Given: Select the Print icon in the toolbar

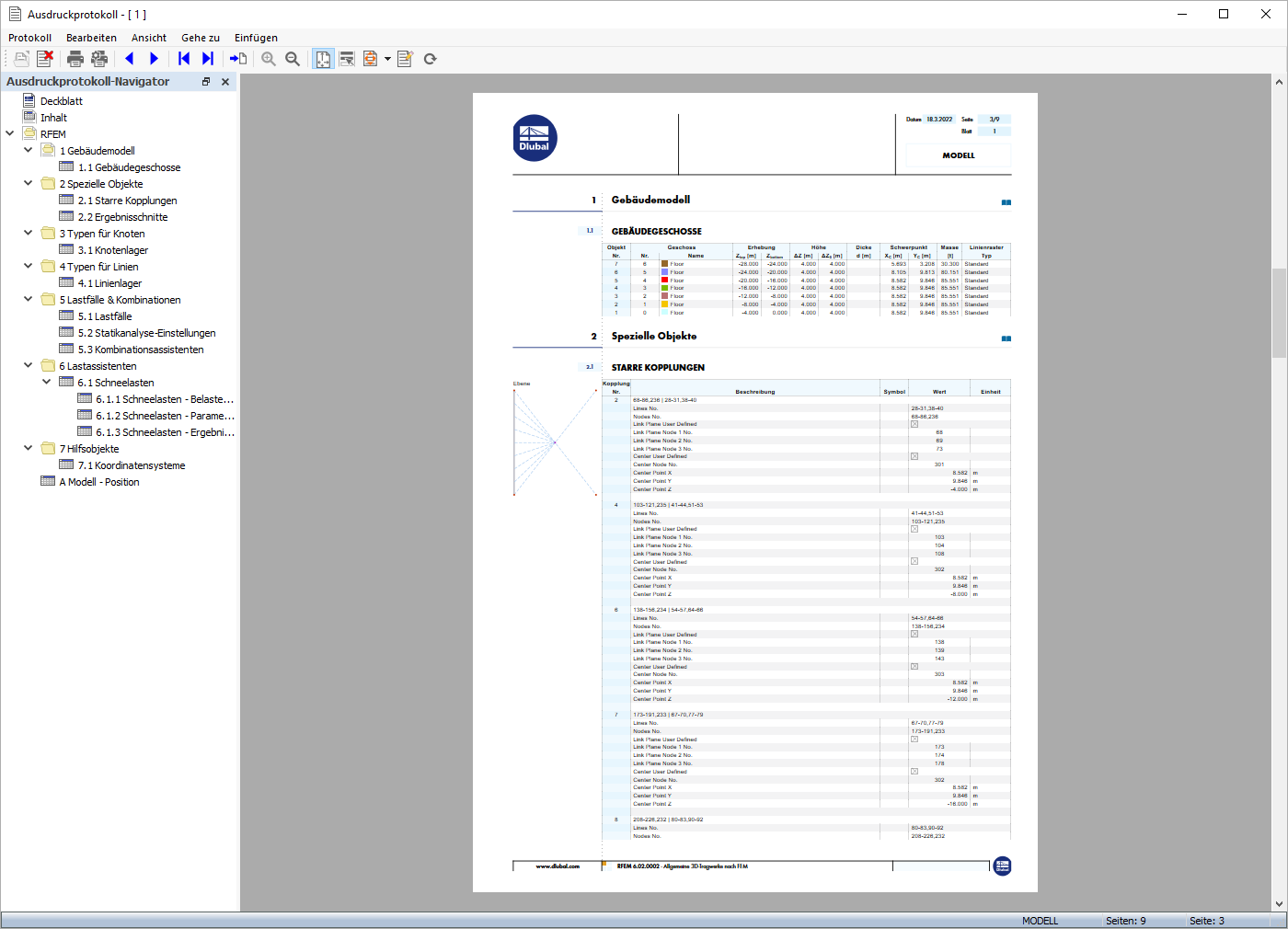Looking at the screenshot, I should tap(74, 58).
